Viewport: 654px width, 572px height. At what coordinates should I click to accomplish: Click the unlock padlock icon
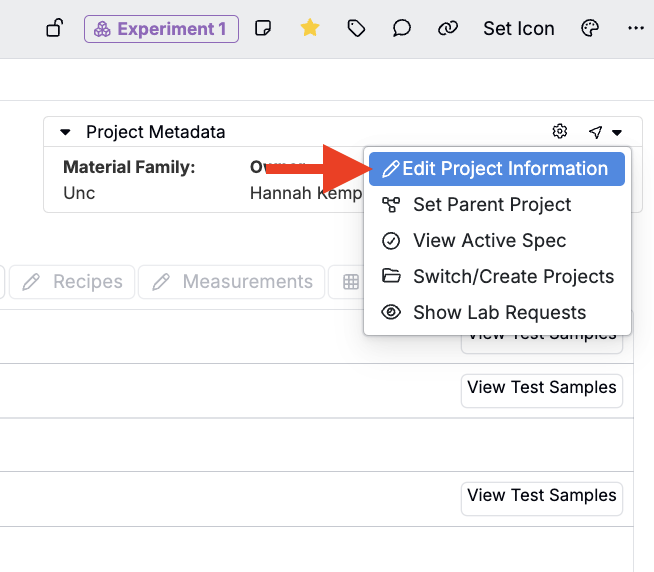[x=55, y=28]
